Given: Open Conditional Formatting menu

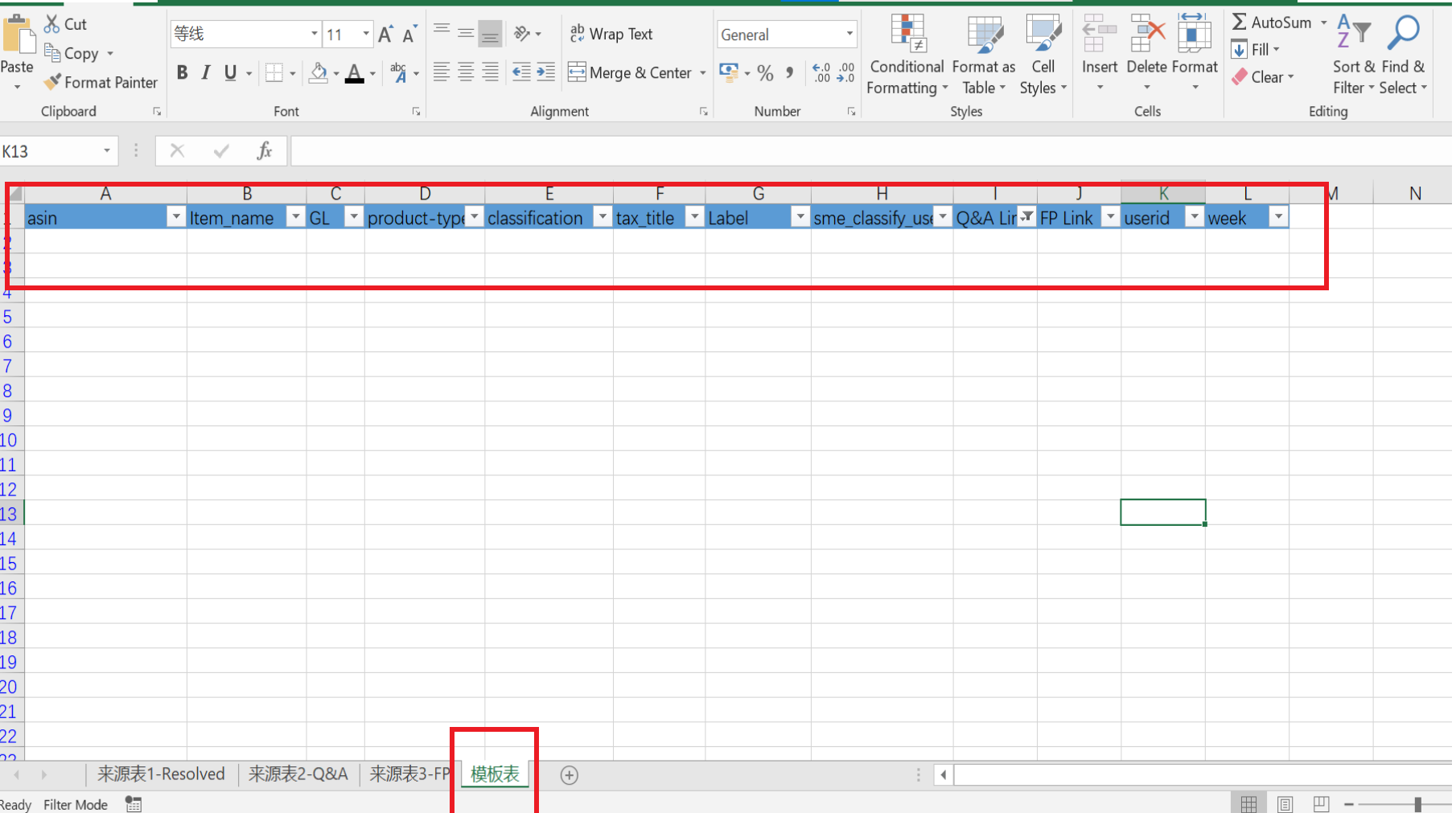Looking at the screenshot, I should 907,55.
